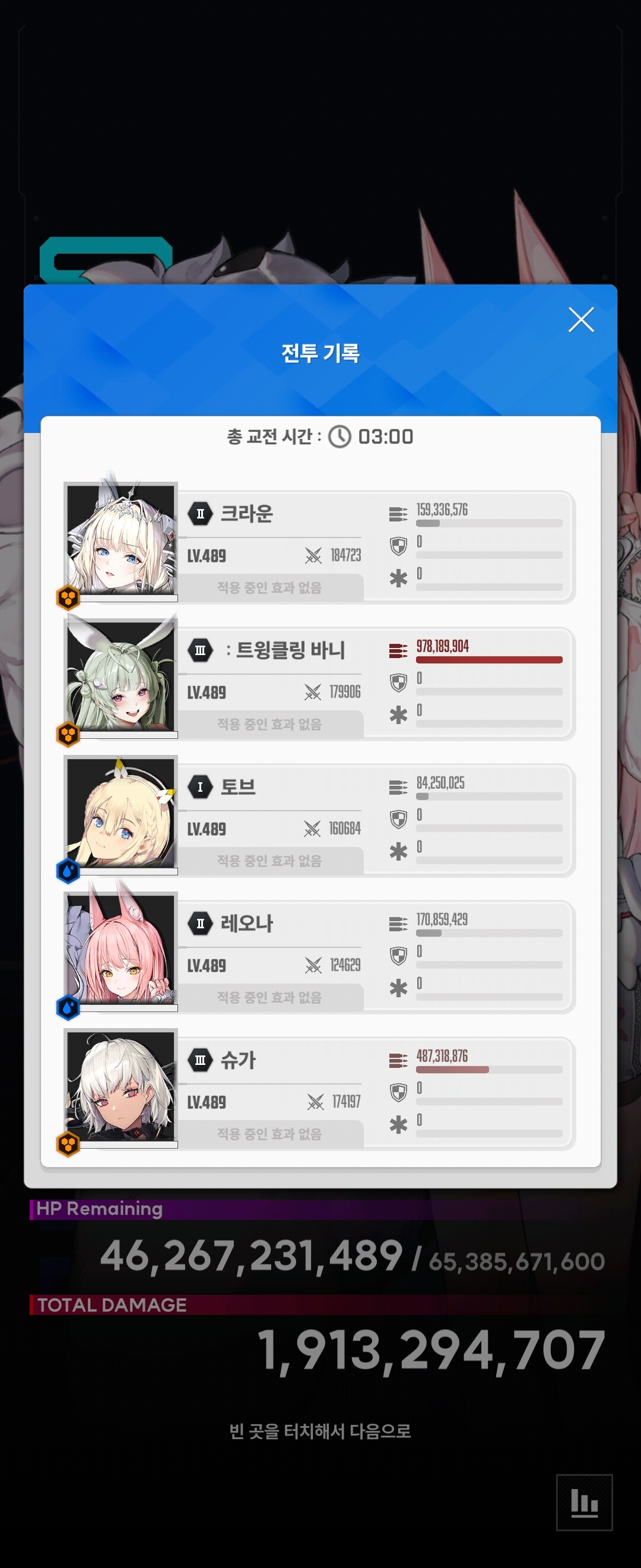Tap 트윙클링 바니 character portrait
This screenshot has width=641, height=1568.
(x=121, y=676)
